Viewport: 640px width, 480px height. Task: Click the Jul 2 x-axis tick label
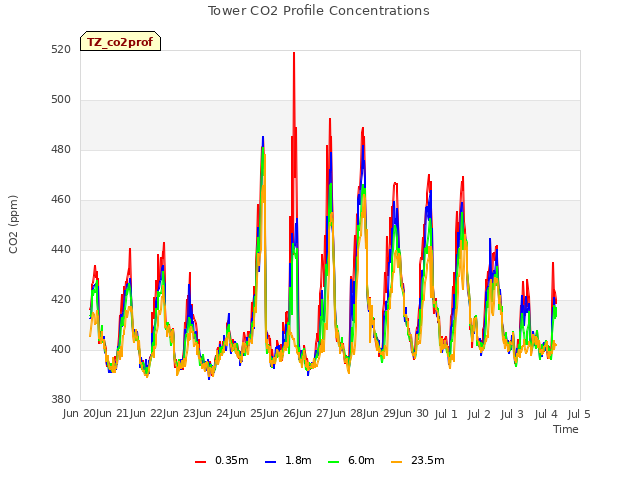(479, 414)
